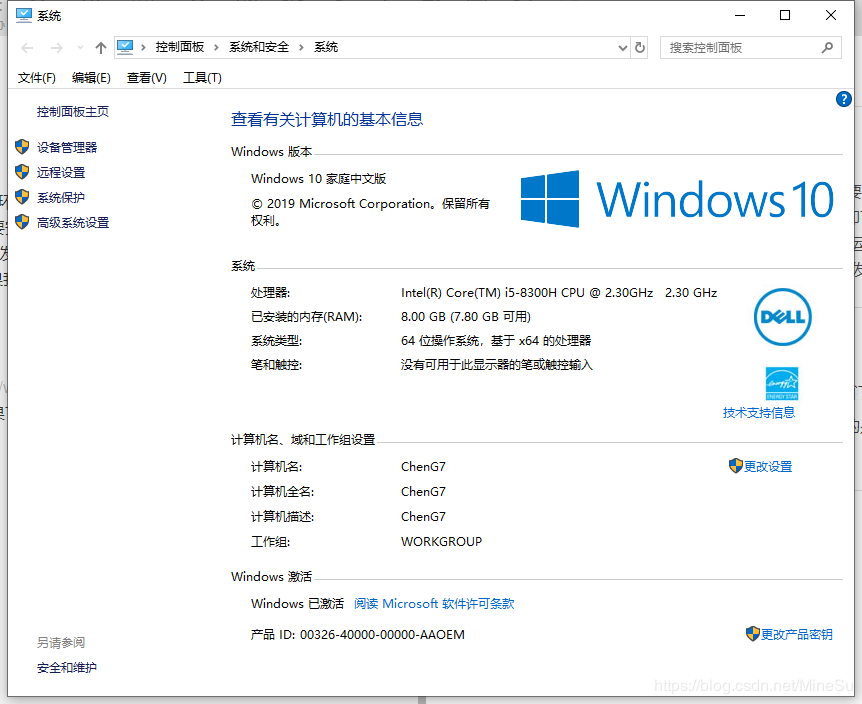Maximize the 系统 window
The image size is (862, 704).
tap(785, 15)
